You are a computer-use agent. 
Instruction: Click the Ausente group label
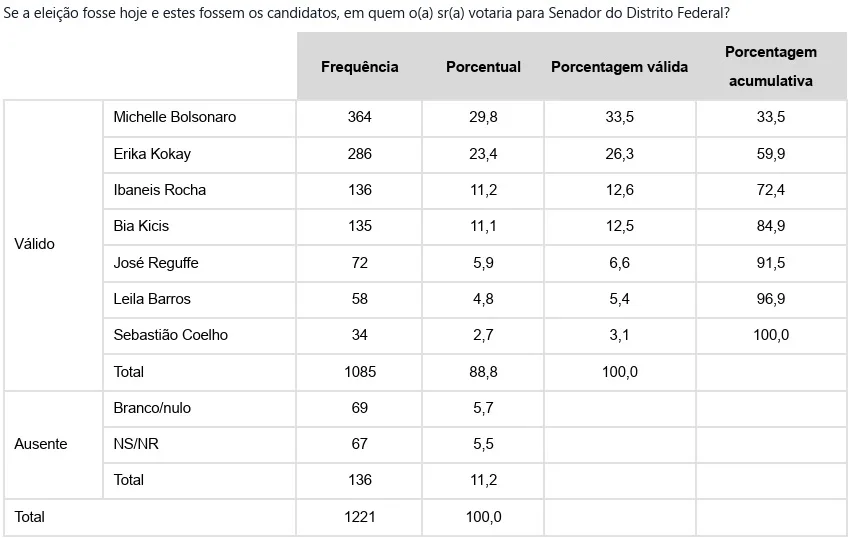click(x=41, y=444)
